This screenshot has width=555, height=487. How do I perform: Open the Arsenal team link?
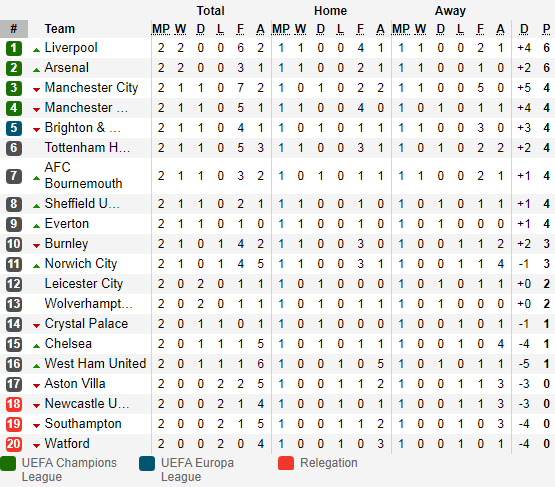[67, 68]
